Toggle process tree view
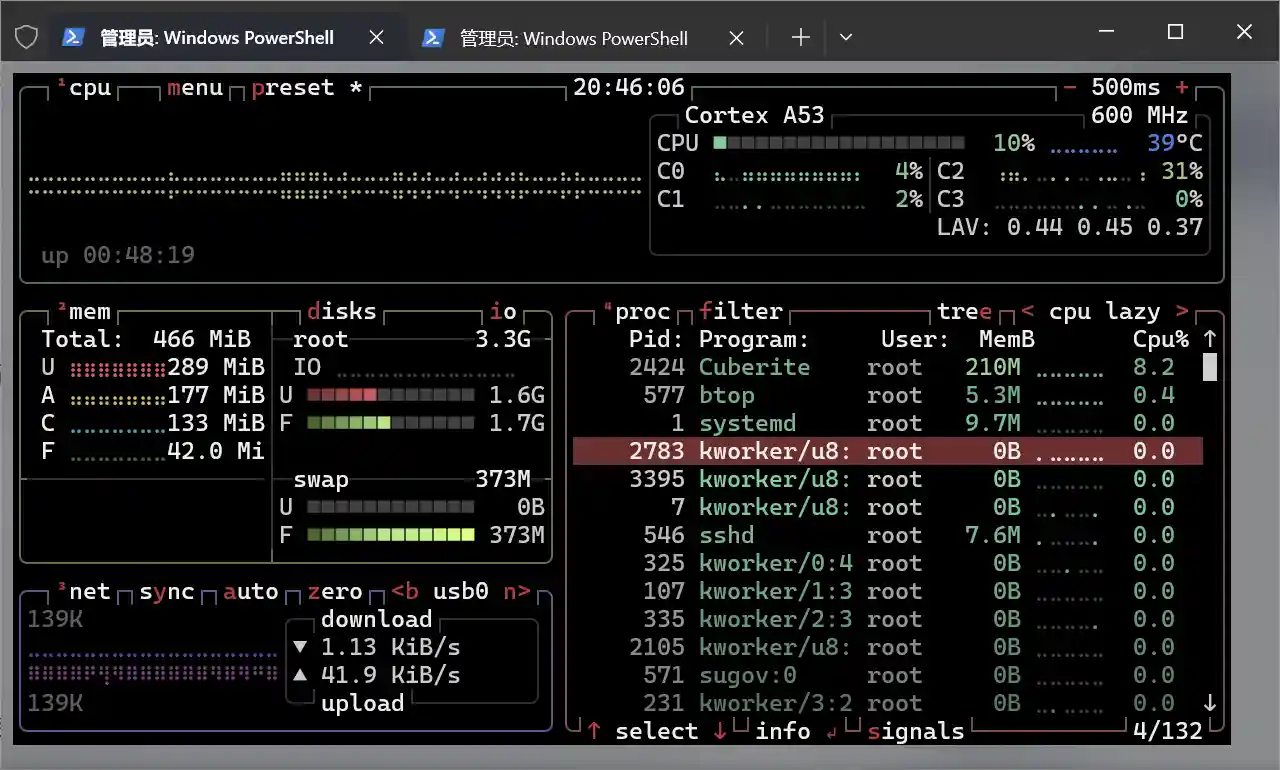This screenshot has width=1280, height=770. [x=964, y=311]
